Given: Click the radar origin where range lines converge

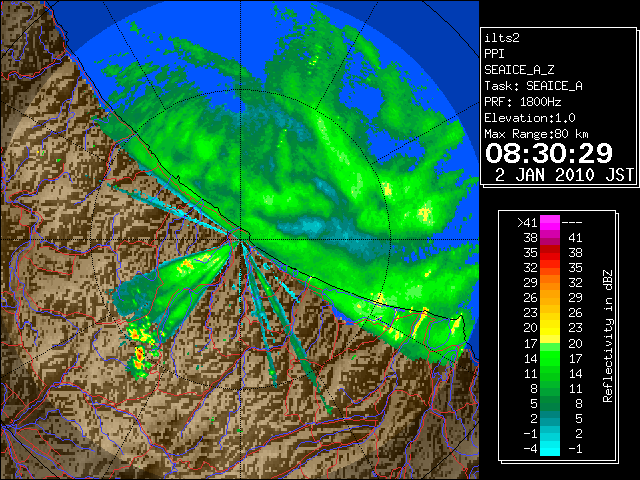Looking at the screenshot, I should [x=240, y=239].
